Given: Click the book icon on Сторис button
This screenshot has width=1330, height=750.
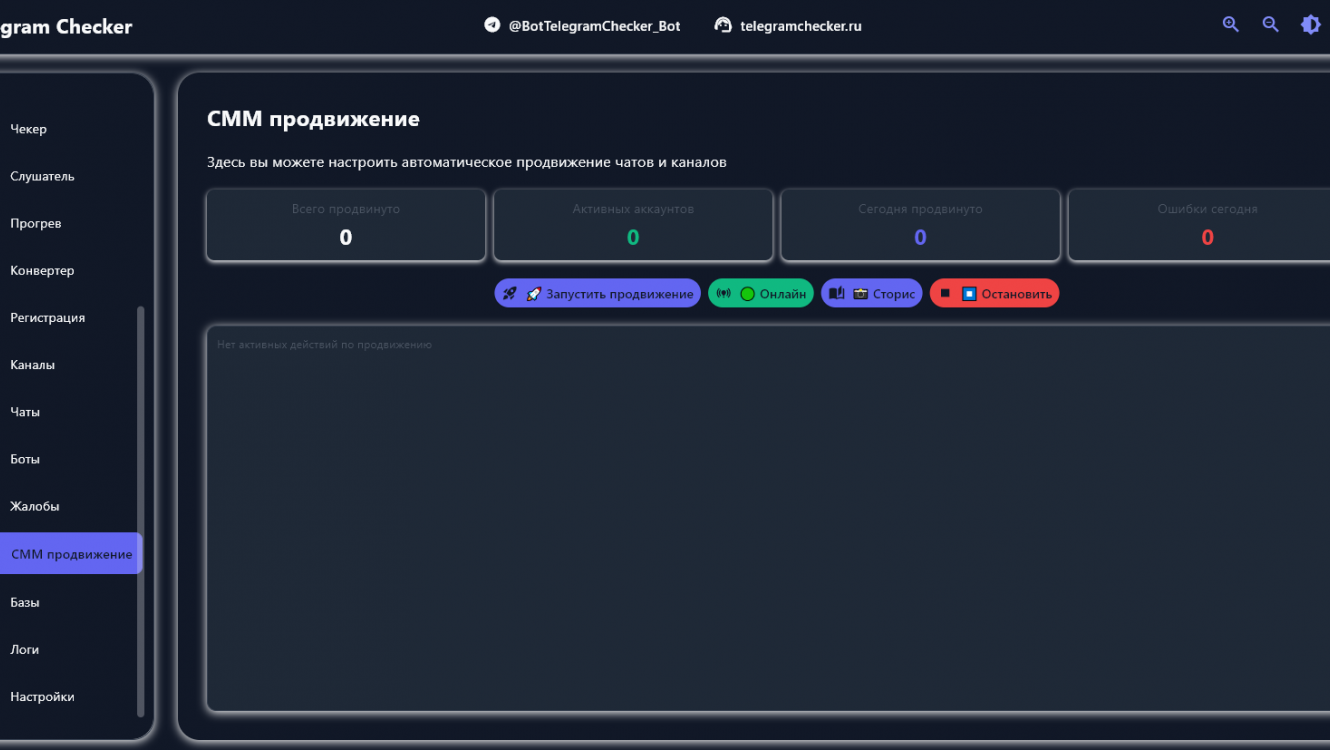Looking at the screenshot, I should pyautogui.click(x=837, y=293).
